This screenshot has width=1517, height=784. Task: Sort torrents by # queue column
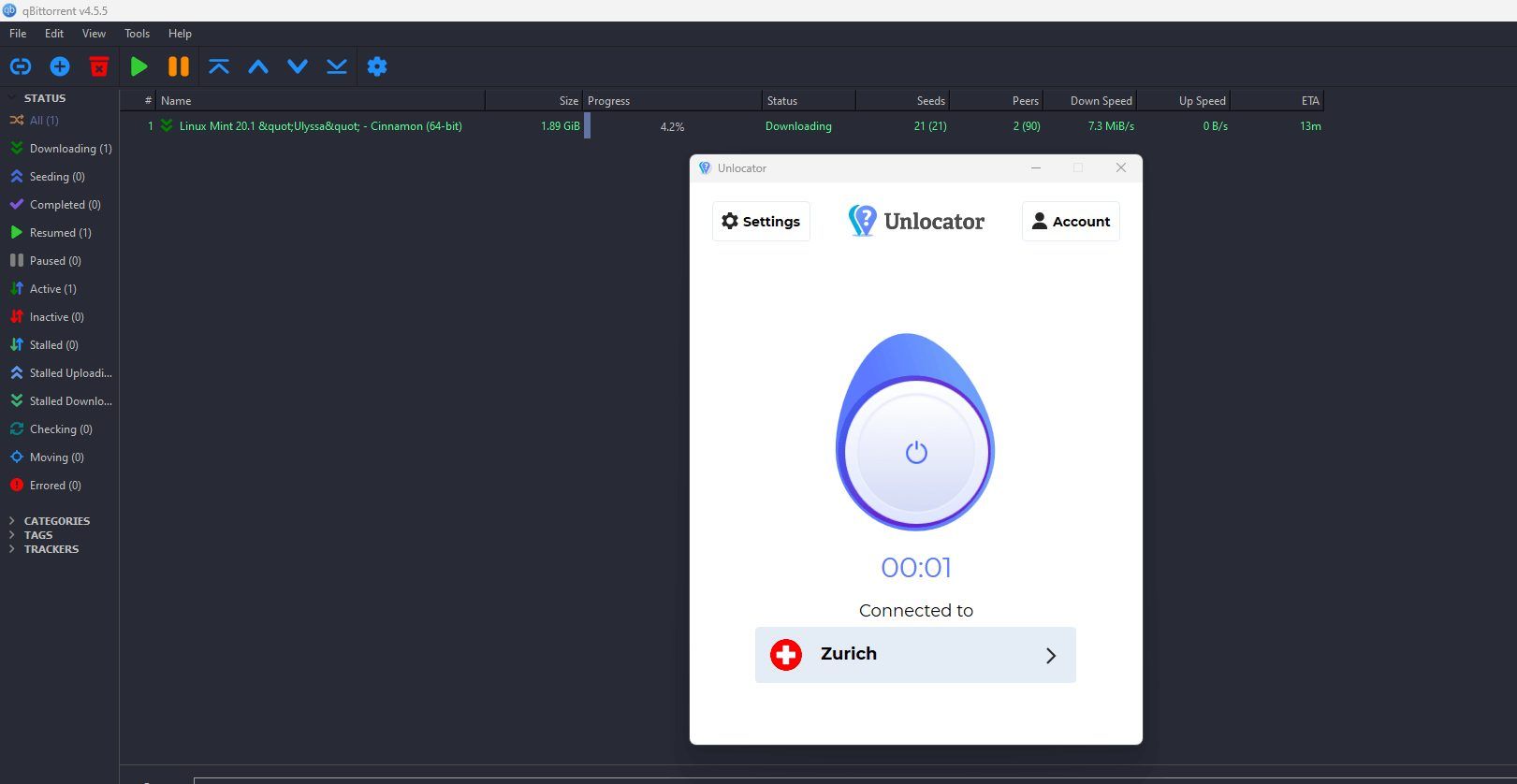[139, 101]
